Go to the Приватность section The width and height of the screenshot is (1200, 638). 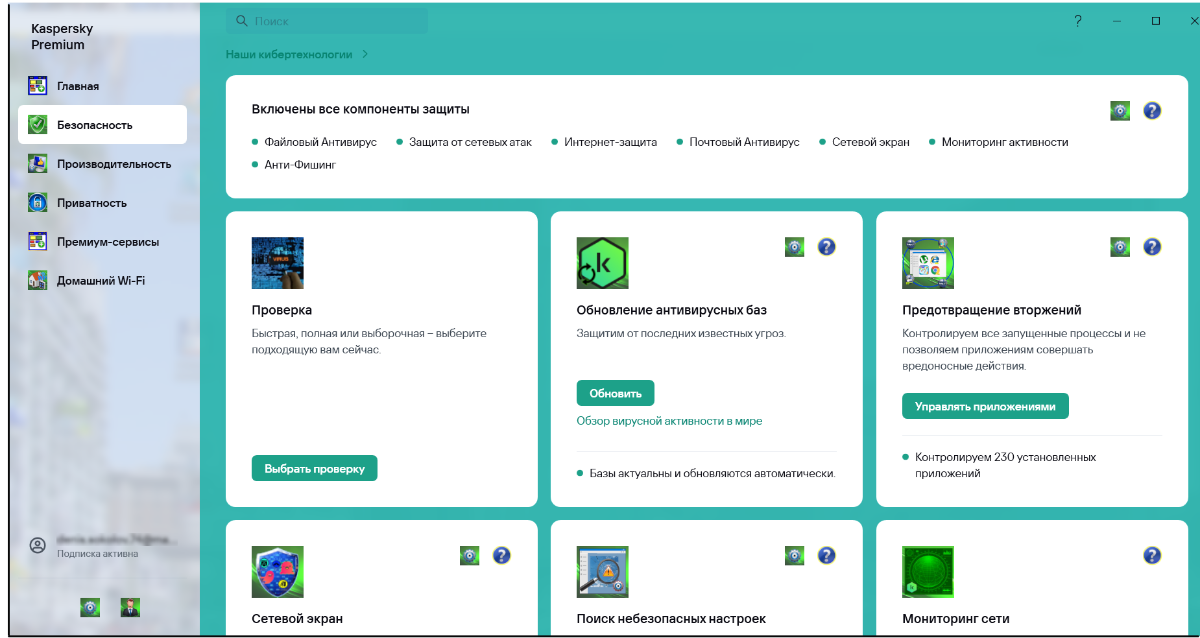tap(102, 203)
